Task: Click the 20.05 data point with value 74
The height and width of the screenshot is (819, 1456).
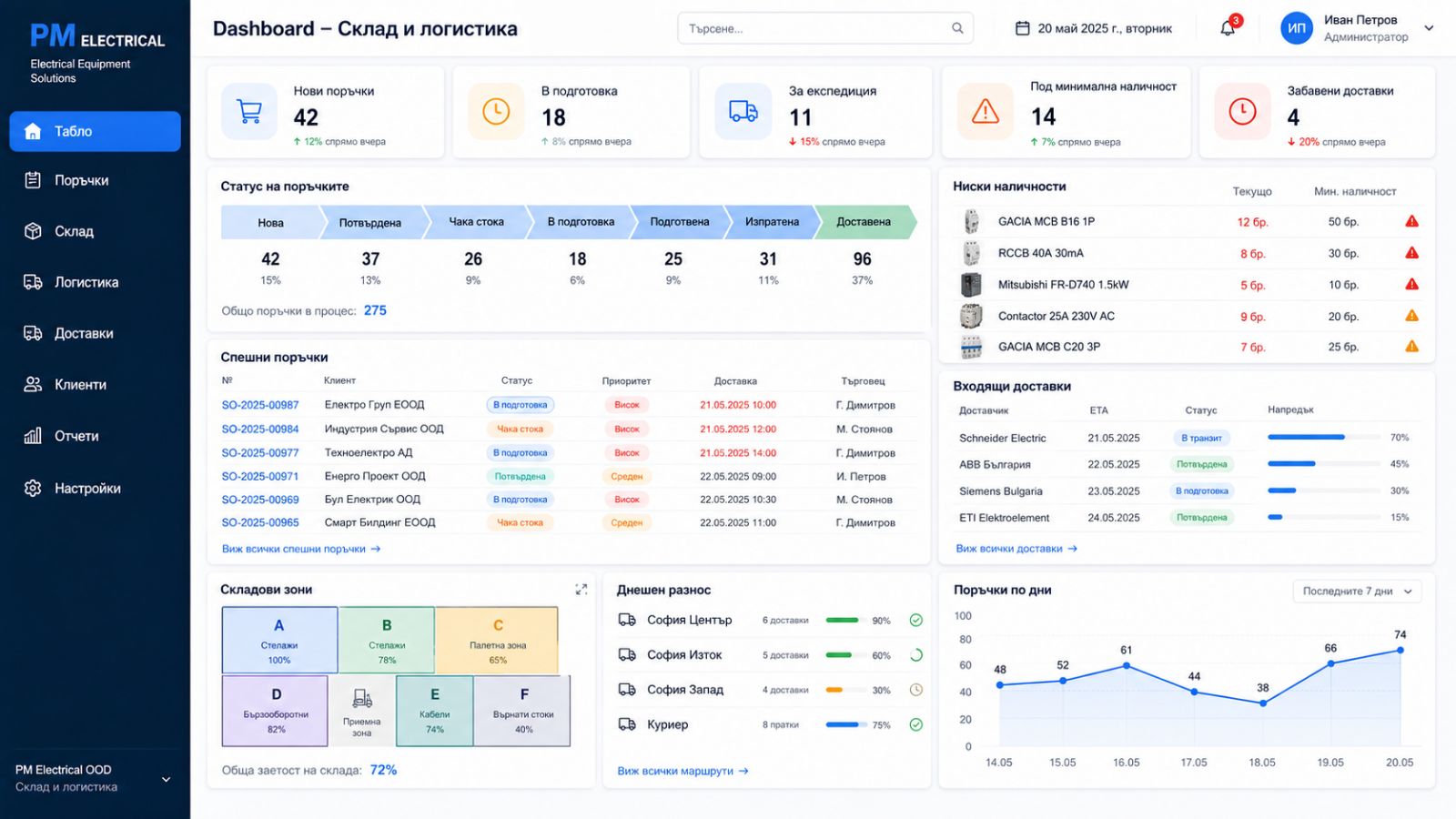Action: (x=1400, y=650)
